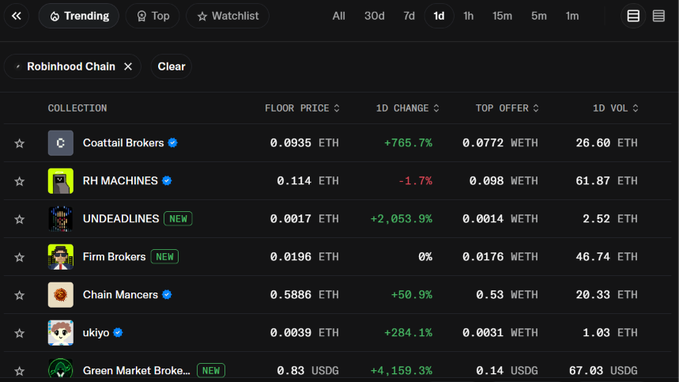
Task: Open Firm Brokers collection avatar
Action: click(61, 257)
